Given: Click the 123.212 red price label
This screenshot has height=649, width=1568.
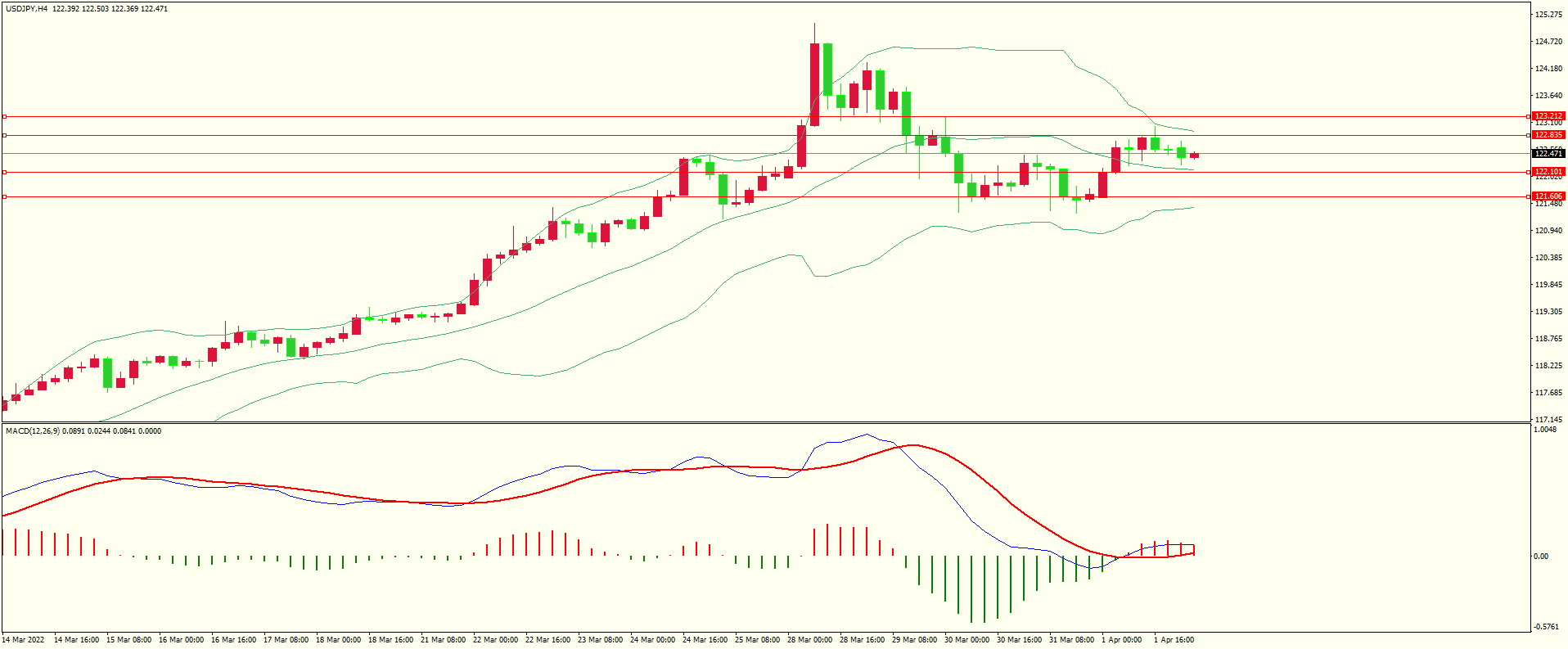Looking at the screenshot, I should coord(1548,116).
